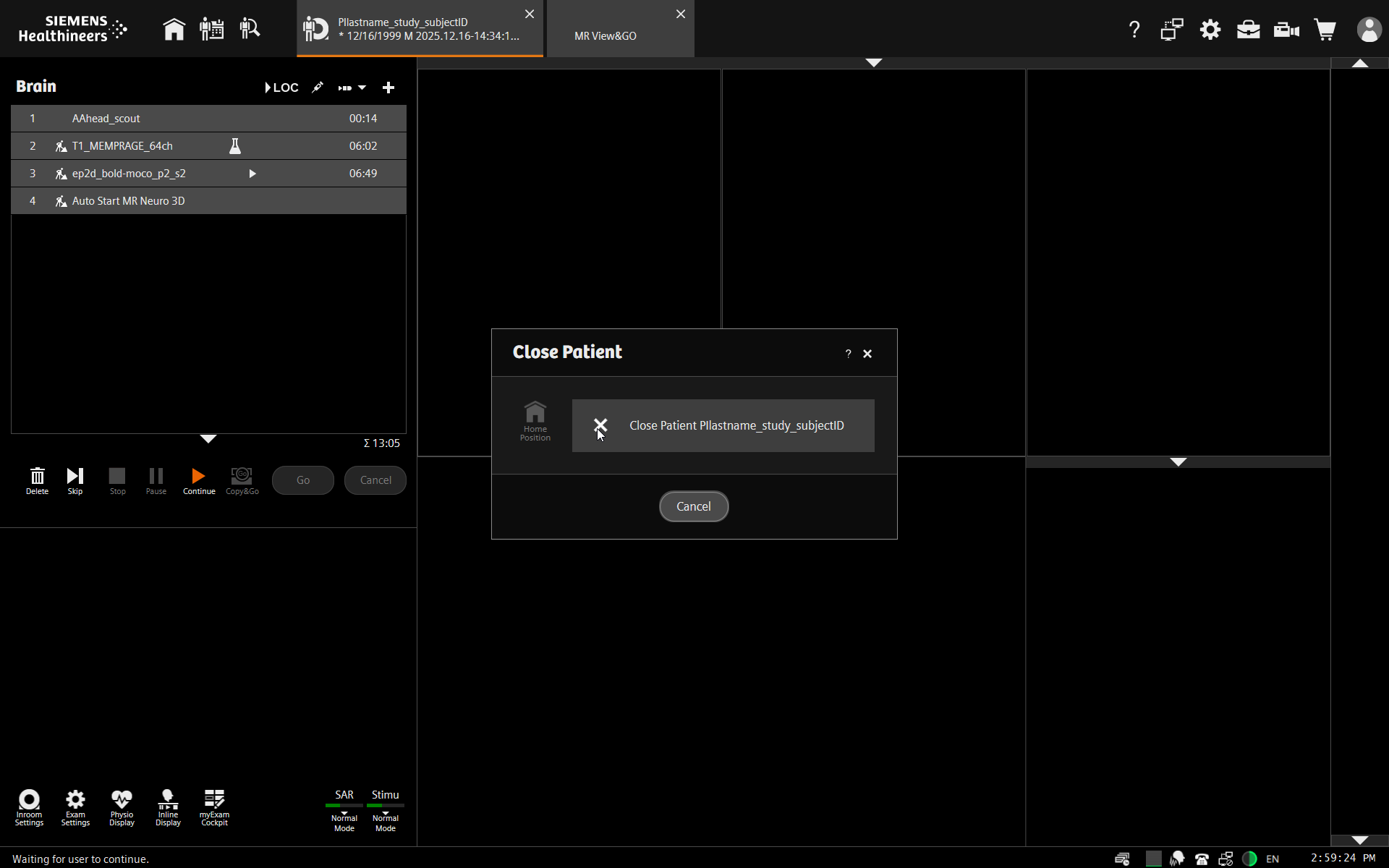
Task: Click the Copy&Go icon
Action: click(242, 481)
